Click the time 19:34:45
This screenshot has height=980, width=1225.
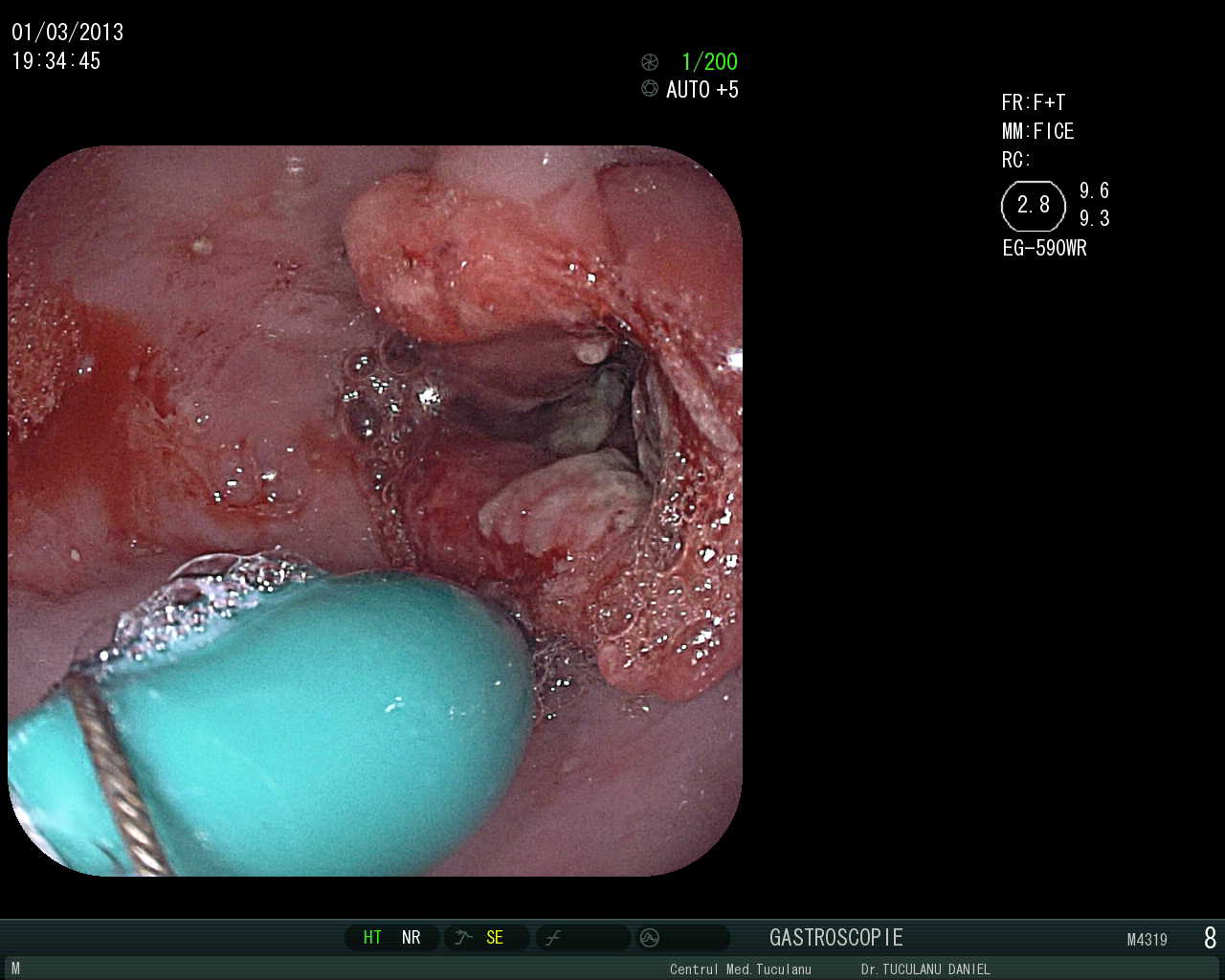tap(56, 61)
